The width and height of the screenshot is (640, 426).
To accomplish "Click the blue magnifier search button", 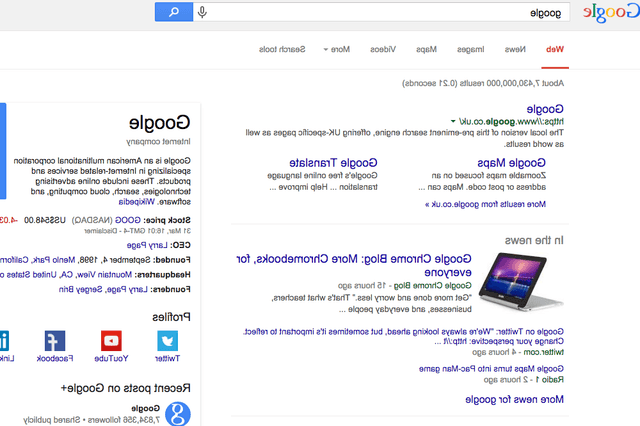I will (174, 12).
